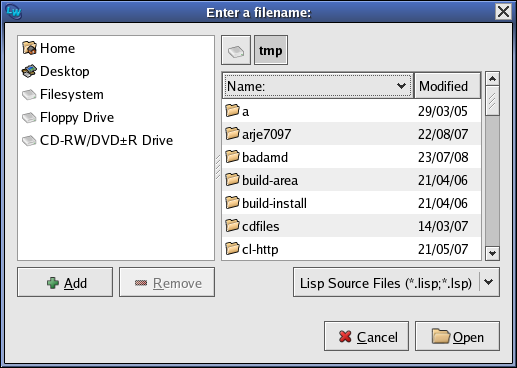Choose the Desktop shortcut icon
Image resolution: width=517 pixels, height=368 pixels.
(29, 71)
